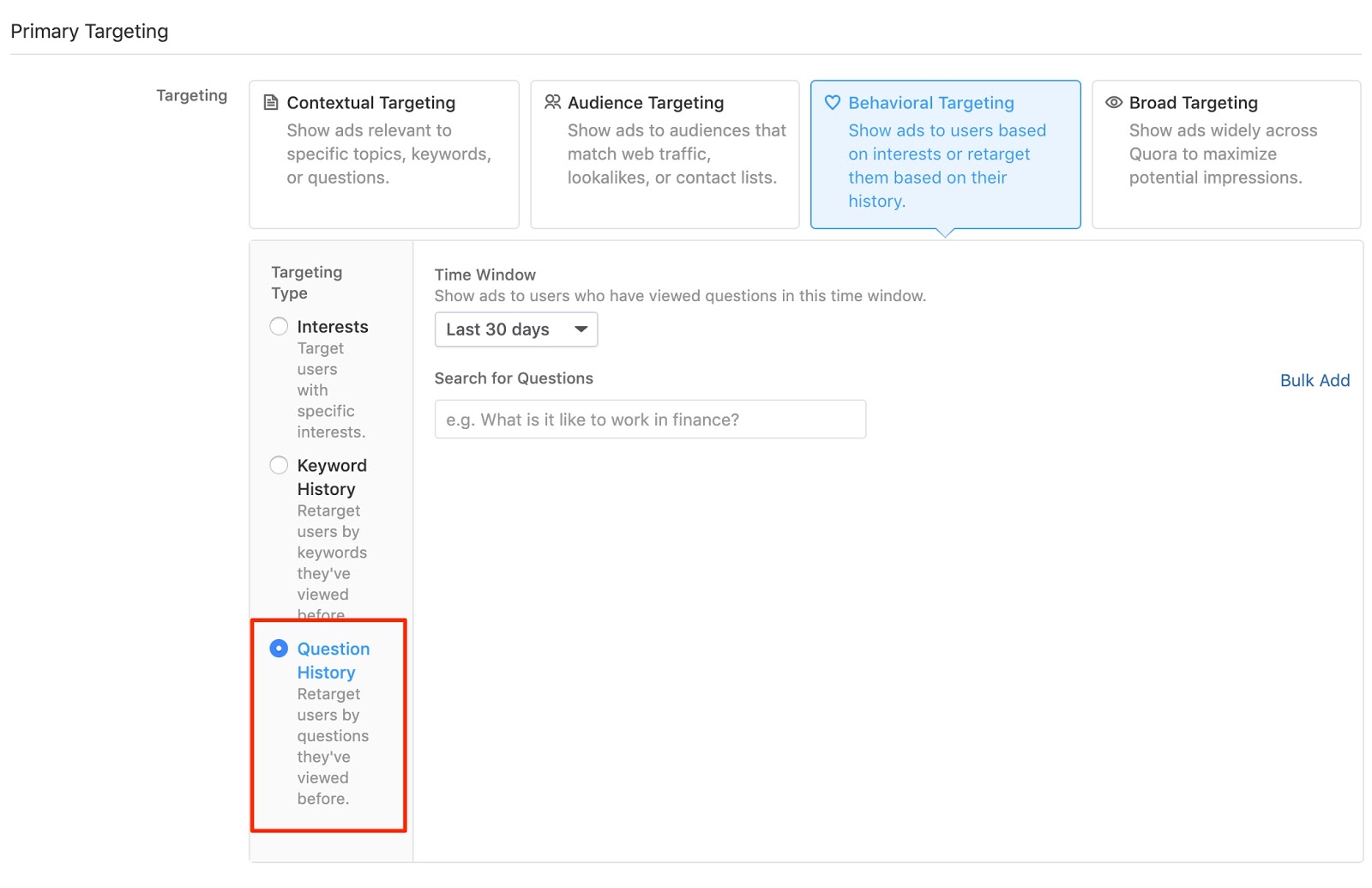Screen dimensions: 1372x888
Task: Select the Keyword History targeting type
Action: click(278, 465)
